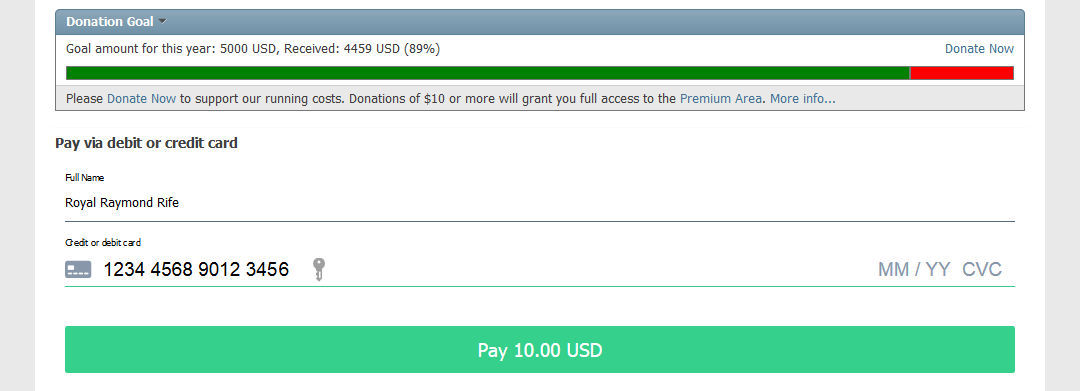Select the CVC security code field

coord(982,269)
